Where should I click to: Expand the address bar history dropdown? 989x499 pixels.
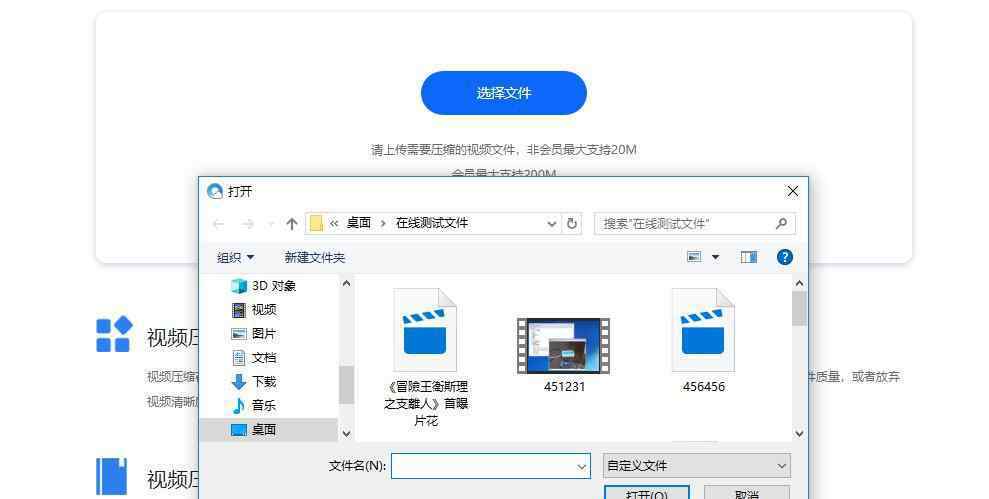point(552,224)
